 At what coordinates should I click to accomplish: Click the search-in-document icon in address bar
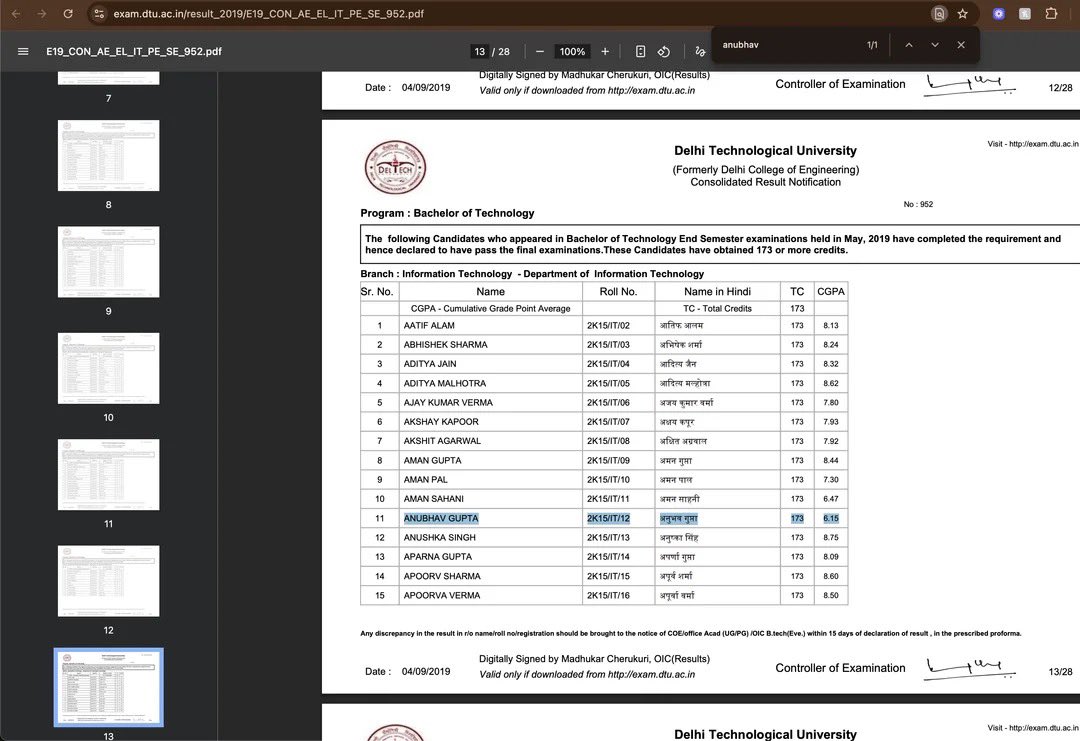point(939,13)
